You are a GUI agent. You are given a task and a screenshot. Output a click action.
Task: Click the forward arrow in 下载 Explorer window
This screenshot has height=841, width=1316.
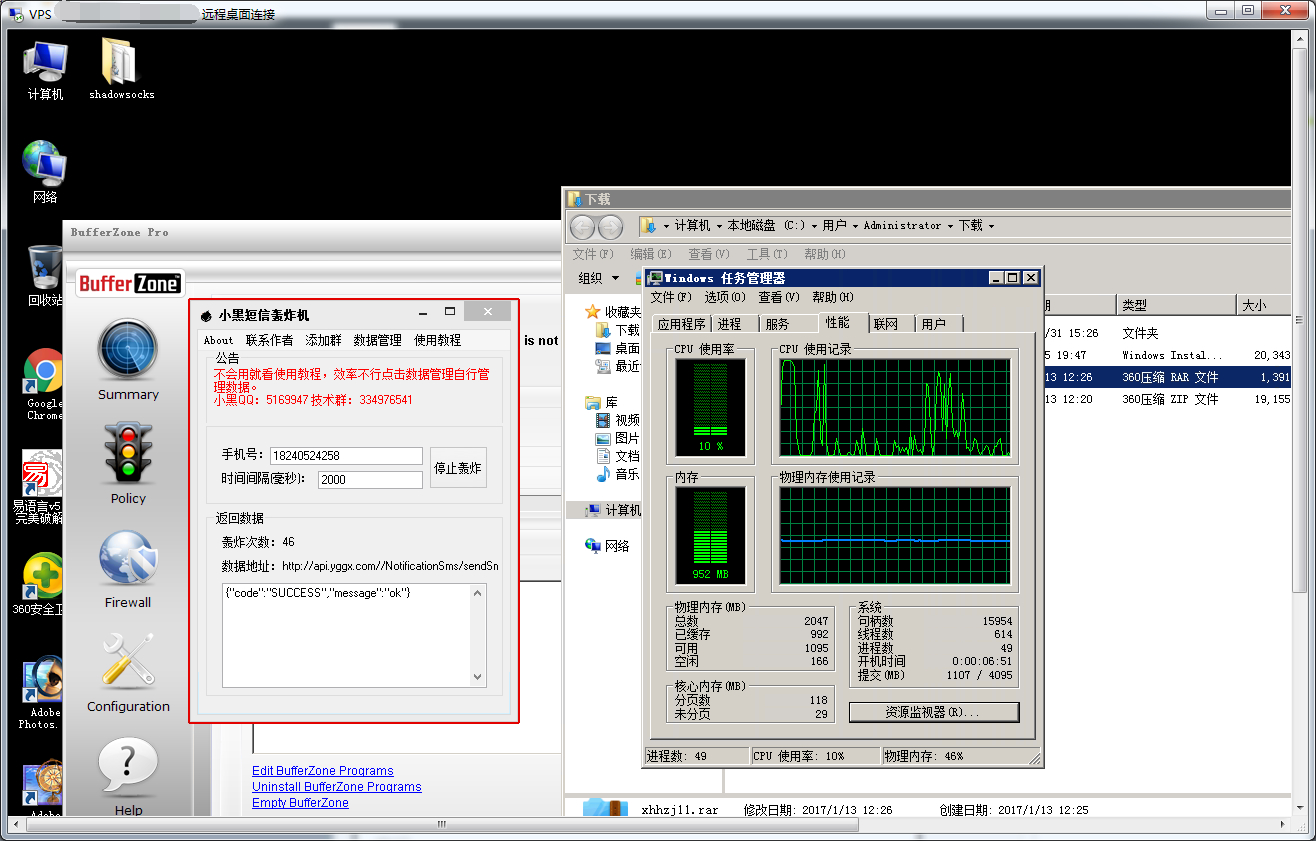610,226
